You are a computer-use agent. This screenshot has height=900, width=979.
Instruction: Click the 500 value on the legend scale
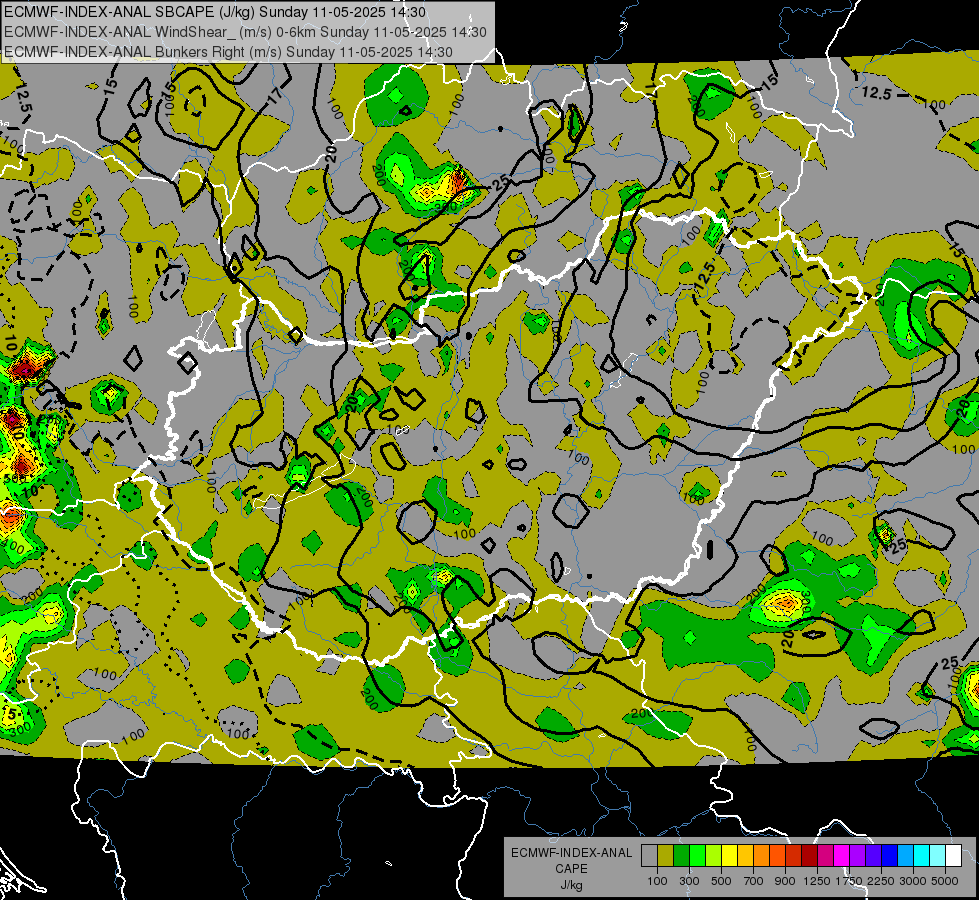[721, 881]
